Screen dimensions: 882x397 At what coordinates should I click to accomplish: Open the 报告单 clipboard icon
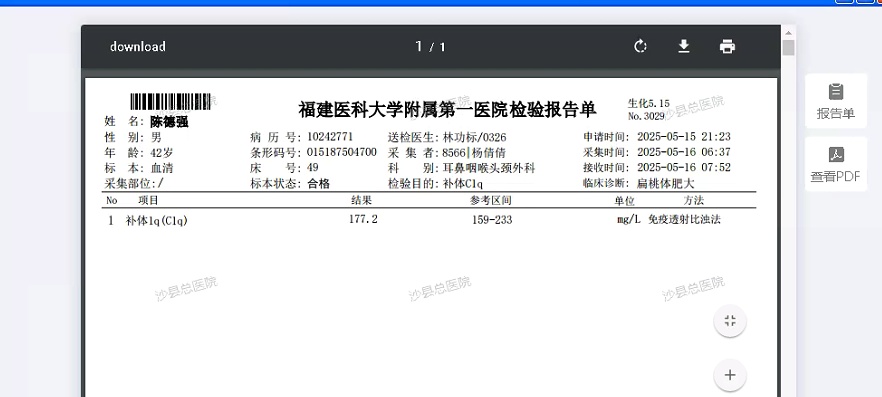click(x=836, y=92)
